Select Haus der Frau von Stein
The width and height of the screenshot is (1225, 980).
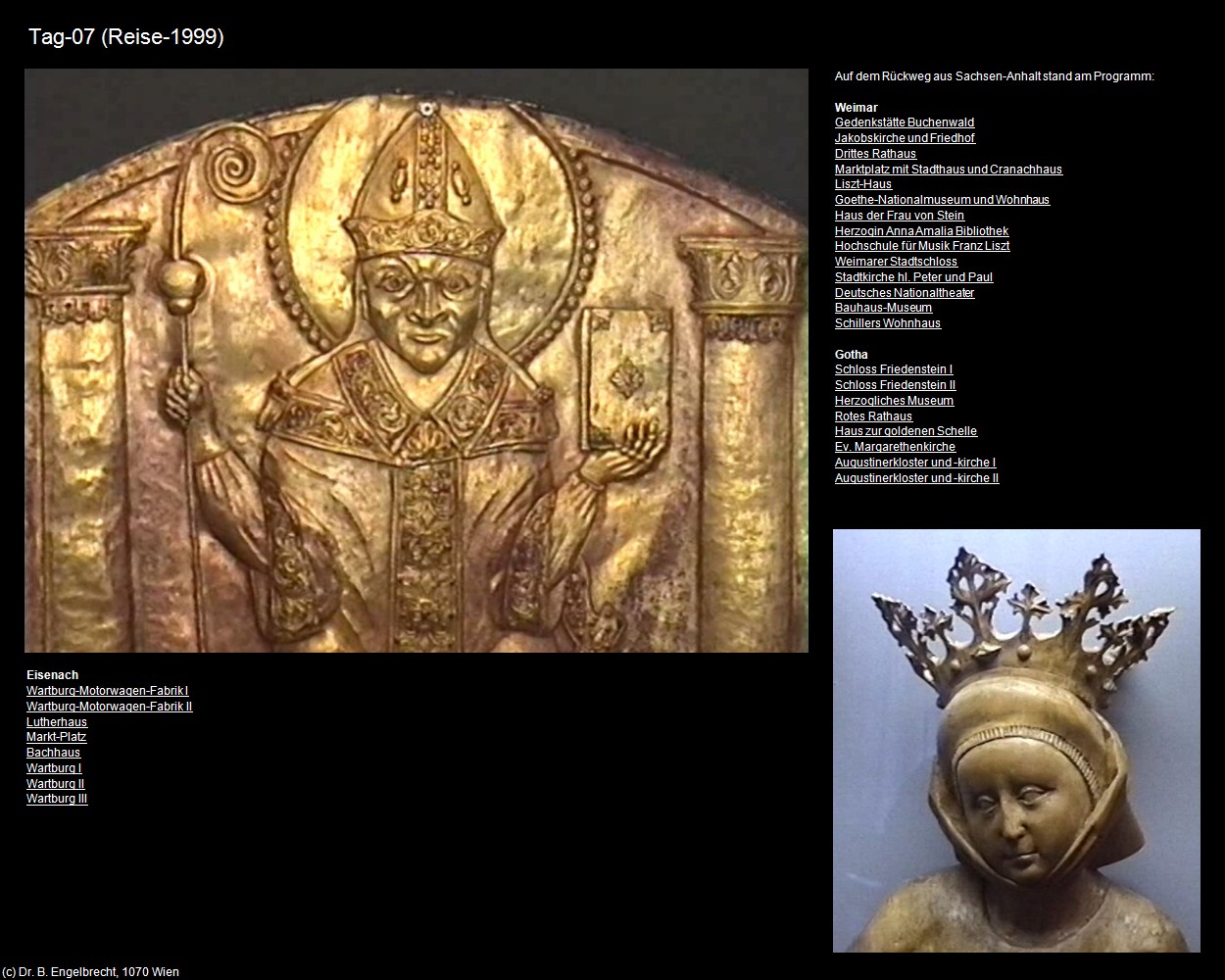coord(900,216)
